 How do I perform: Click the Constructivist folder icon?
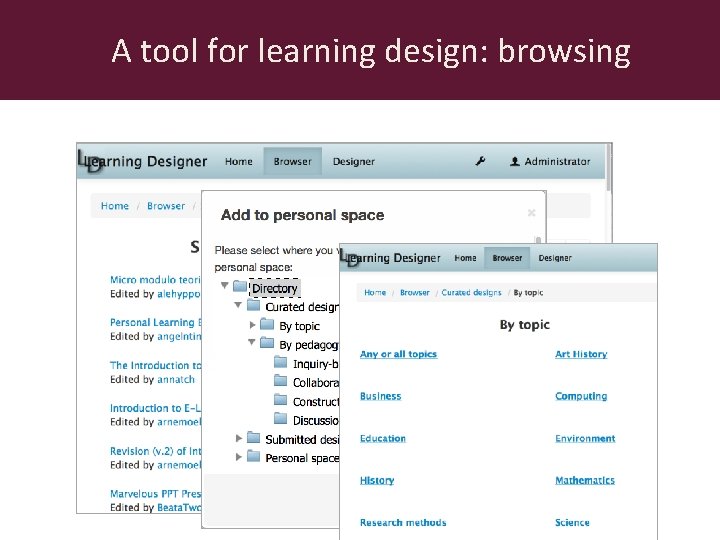(281, 399)
